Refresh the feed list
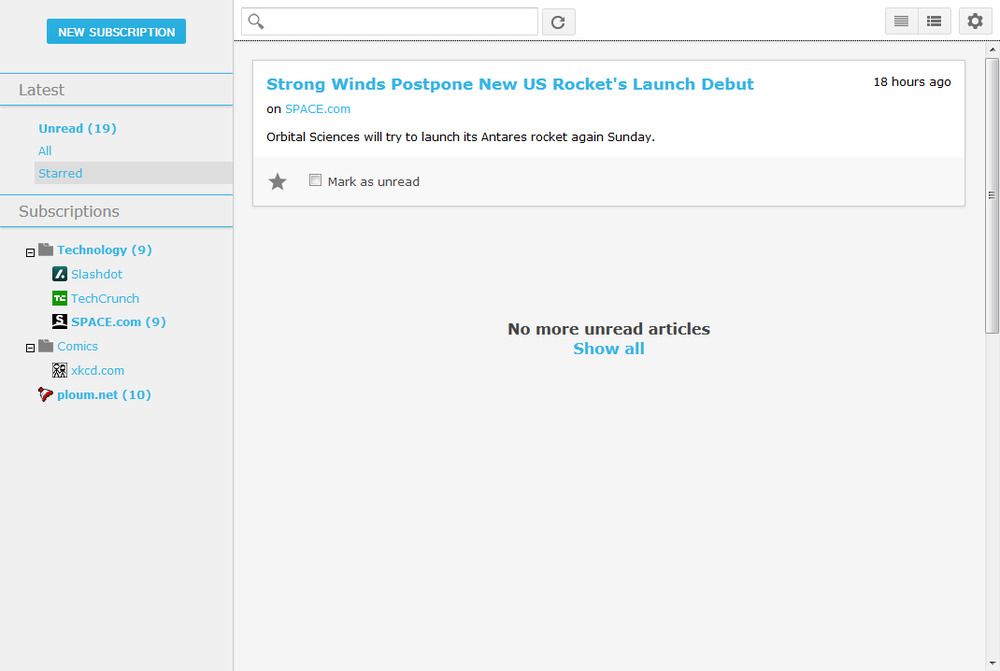Viewport: 1000px width, 671px height. pyautogui.click(x=558, y=22)
